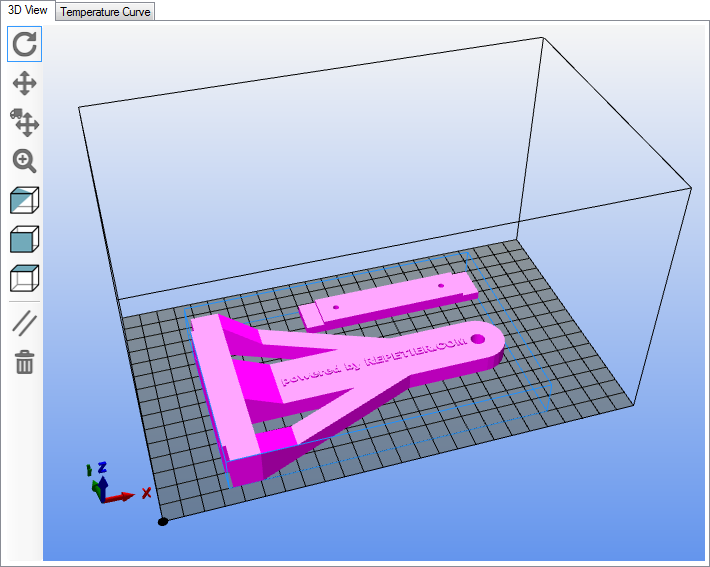710x567 pixels.
Task: Toggle parallel projection lines icon
Action: [24, 323]
